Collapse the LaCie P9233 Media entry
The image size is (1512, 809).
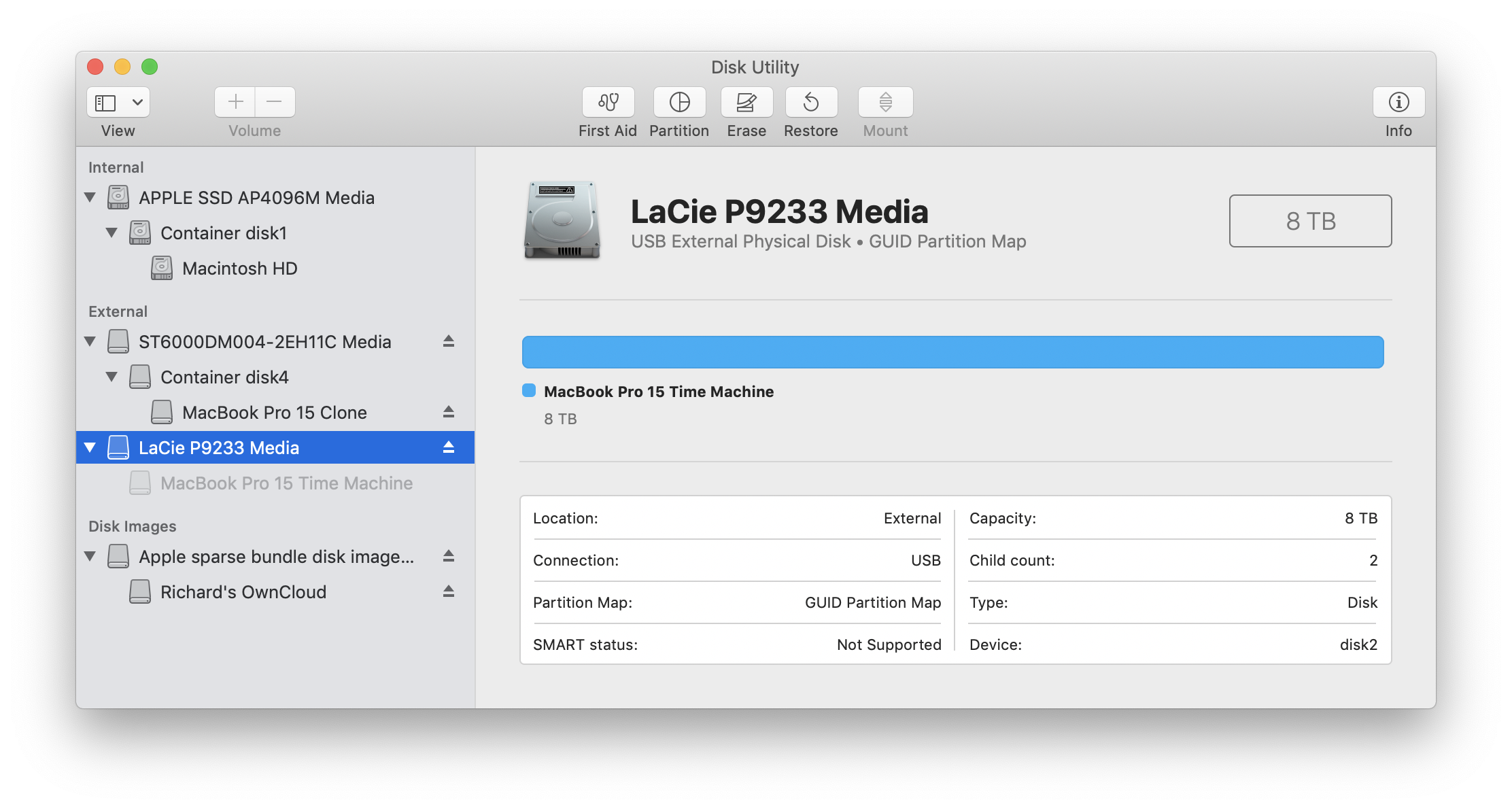click(90, 447)
